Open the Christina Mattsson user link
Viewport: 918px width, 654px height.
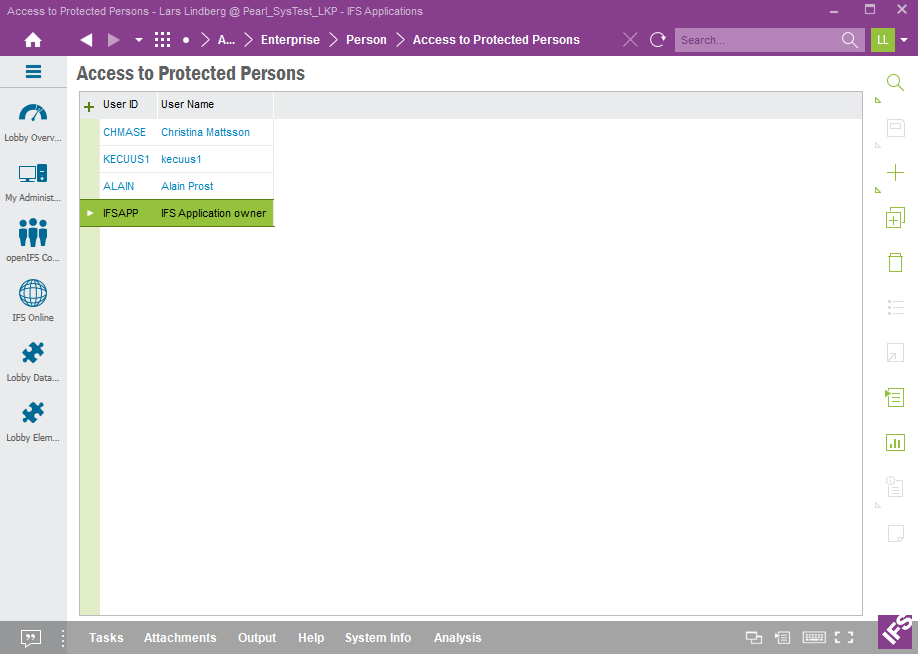click(205, 132)
